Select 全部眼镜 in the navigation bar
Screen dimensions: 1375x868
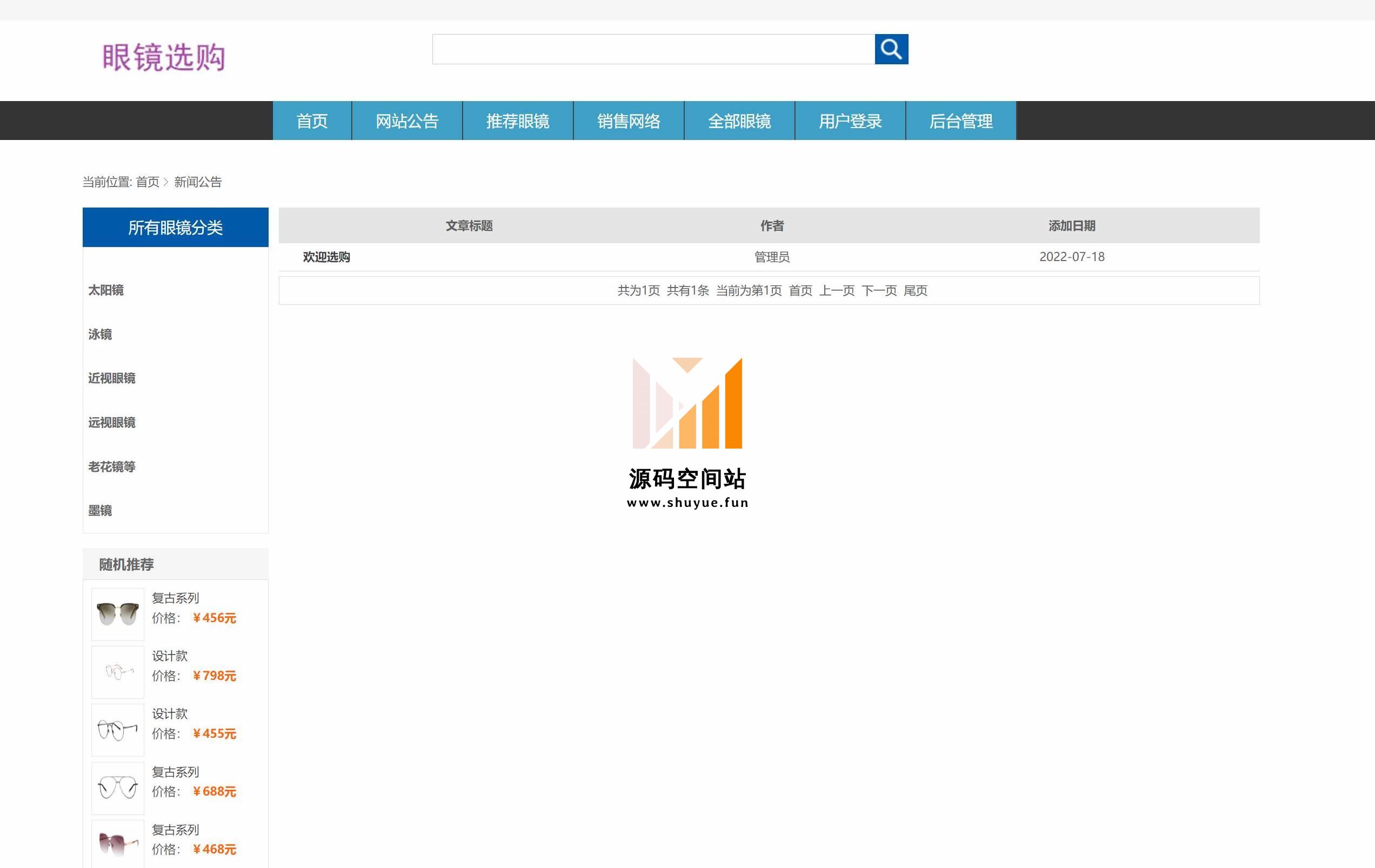pos(739,121)
